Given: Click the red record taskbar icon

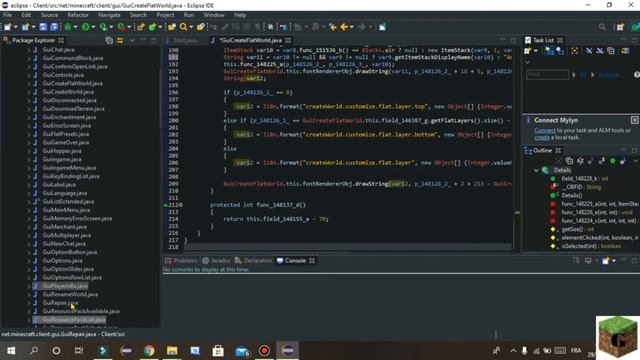Looking at the screenshot, I should click(x=264, y=351).
